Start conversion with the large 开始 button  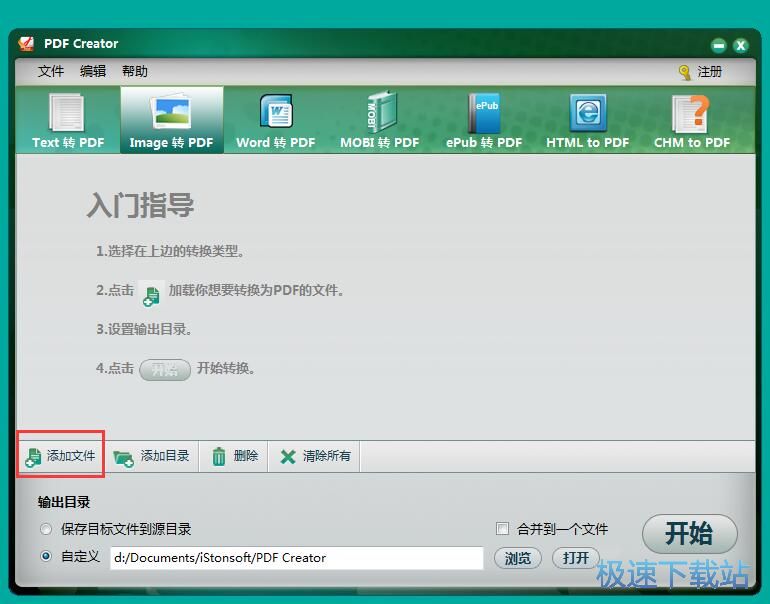(x=689, y=534)
